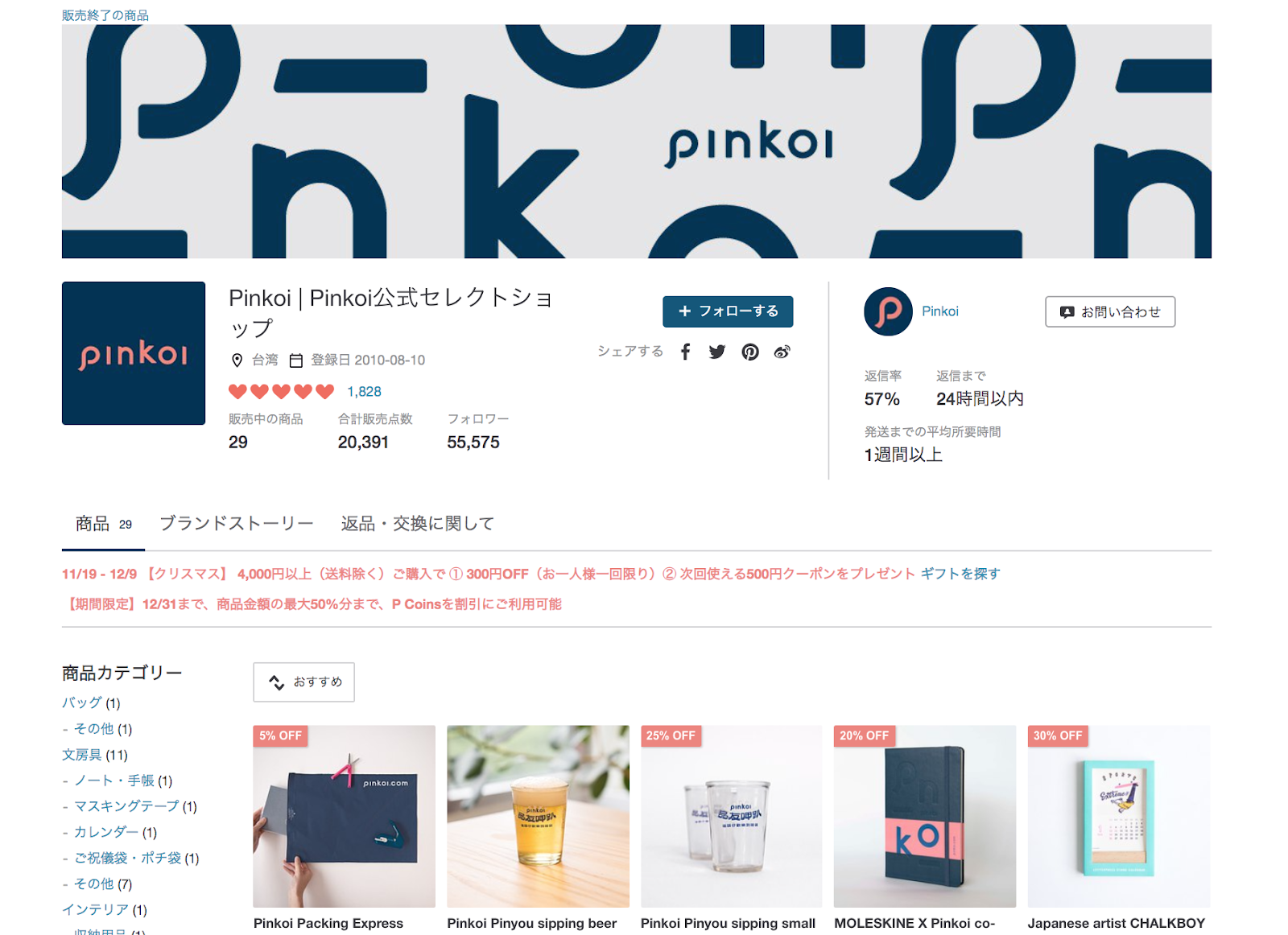Open the MOLESKINE notebook product thumbnail
1288x935 pixels.
pyautogui.click(x=925, y=817)
